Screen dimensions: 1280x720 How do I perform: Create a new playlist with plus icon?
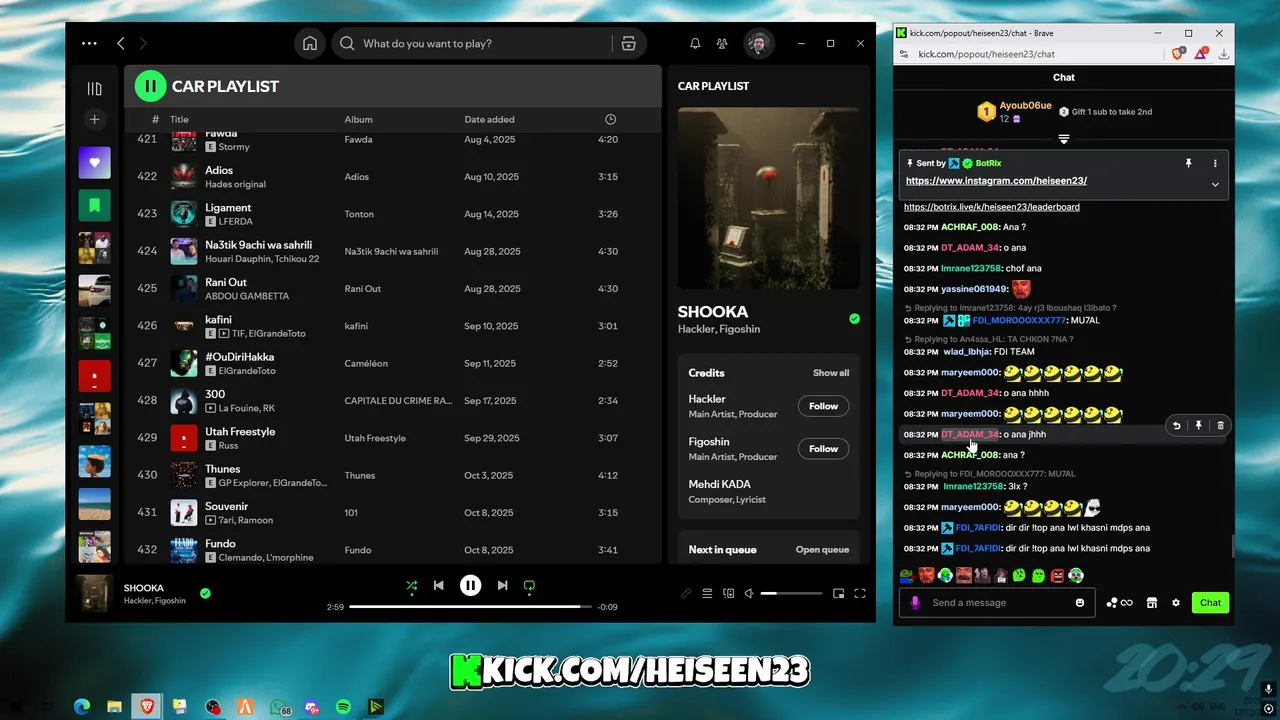point(94,119)
